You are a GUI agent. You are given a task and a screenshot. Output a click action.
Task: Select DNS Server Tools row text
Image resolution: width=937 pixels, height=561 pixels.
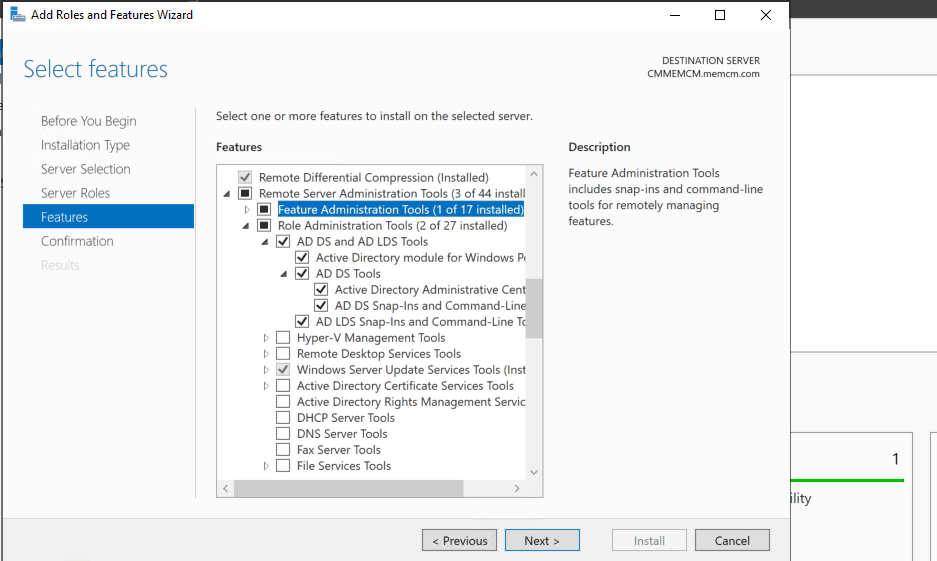[x=342, y=434]
